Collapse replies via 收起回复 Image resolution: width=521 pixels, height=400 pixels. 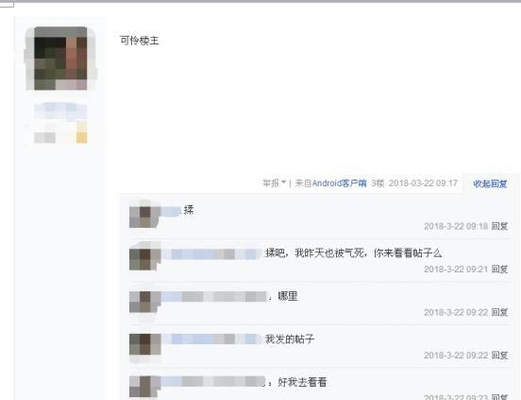pos(490,184)
